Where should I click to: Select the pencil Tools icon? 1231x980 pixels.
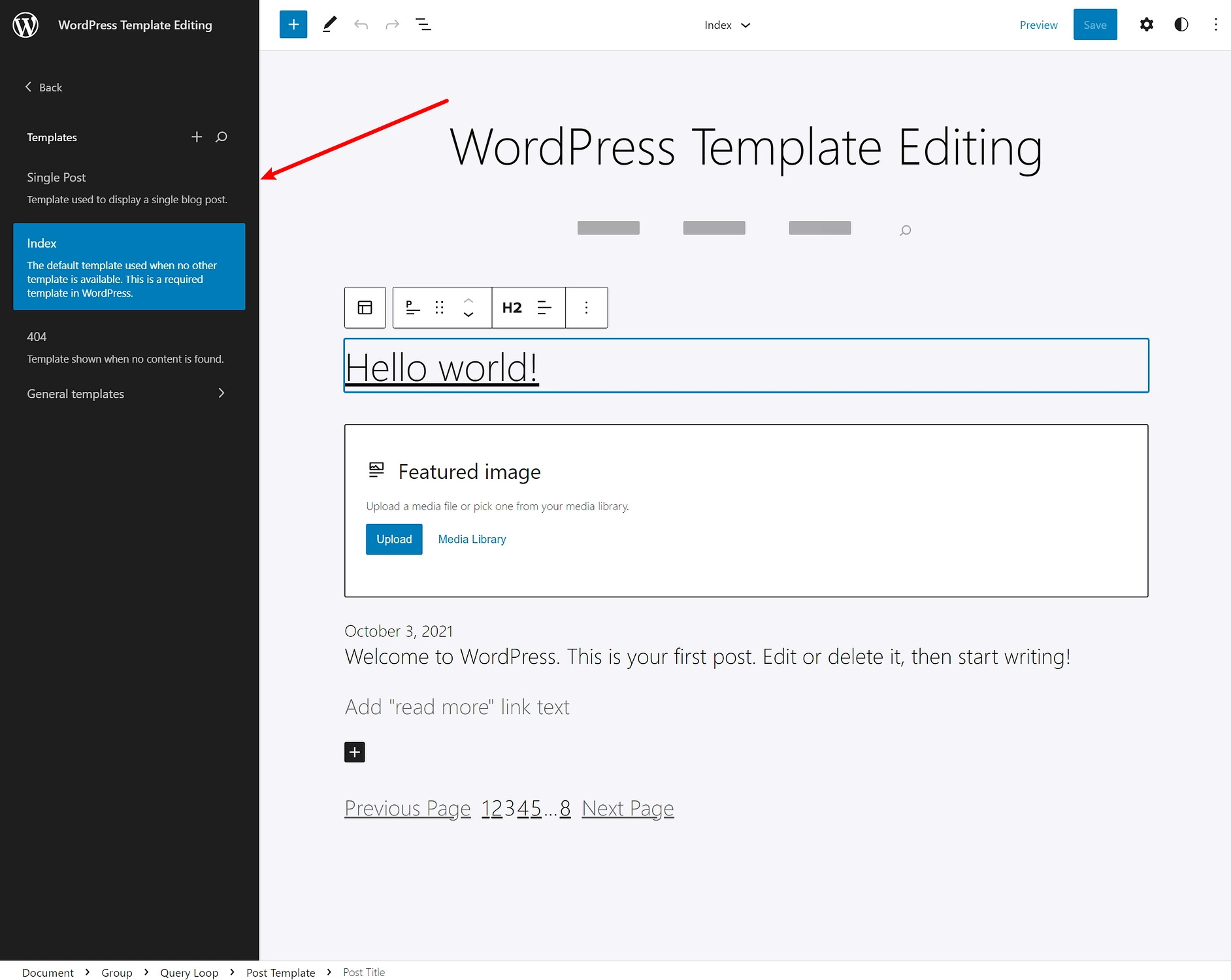330,25
